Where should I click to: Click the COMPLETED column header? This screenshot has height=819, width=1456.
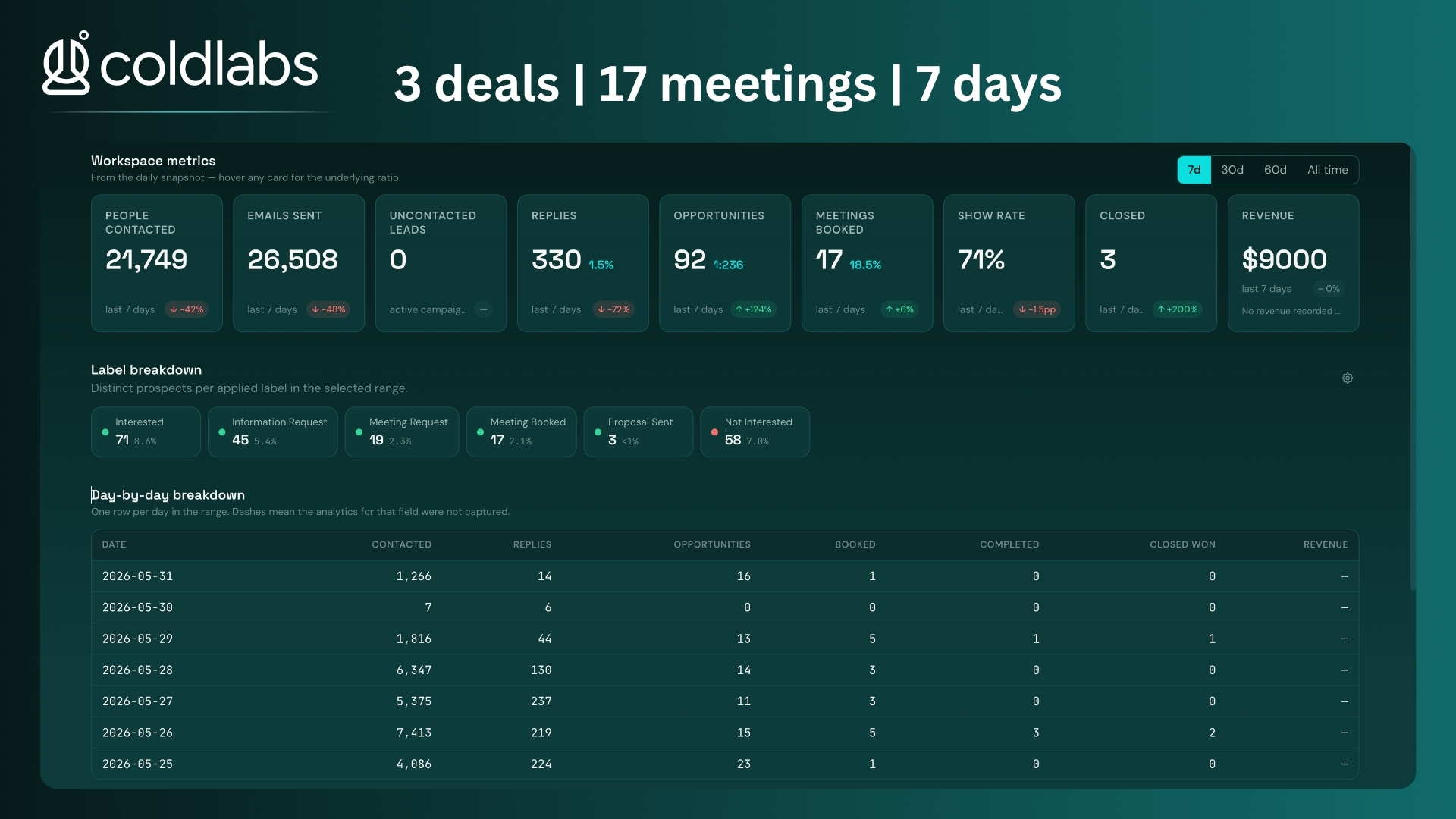[x=1009, y=544]
